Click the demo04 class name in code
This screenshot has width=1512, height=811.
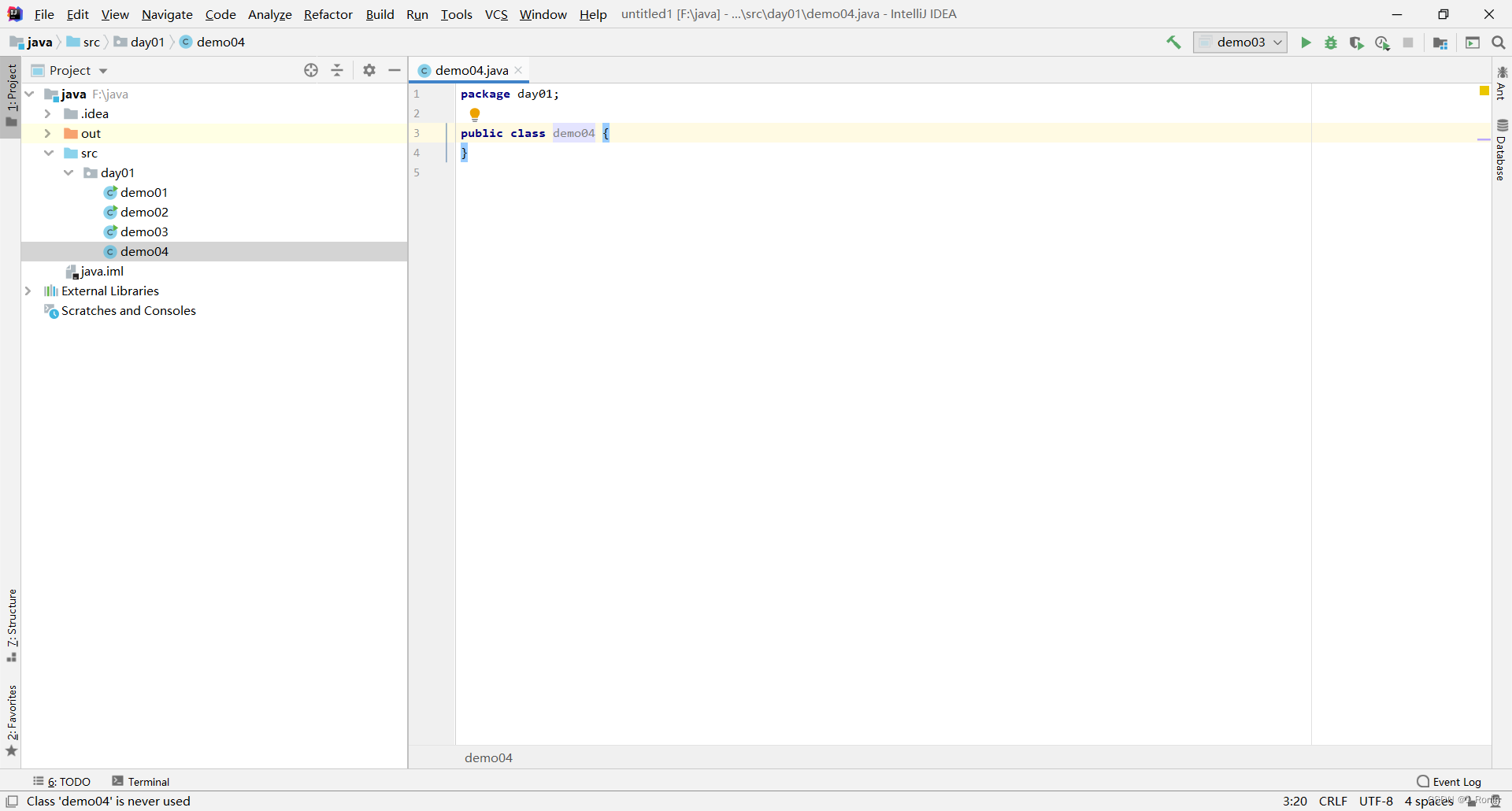573,133
